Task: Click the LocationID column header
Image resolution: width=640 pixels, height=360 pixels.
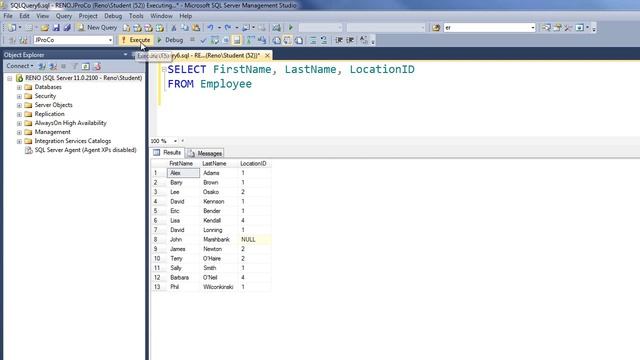Action: click(253, 163)
